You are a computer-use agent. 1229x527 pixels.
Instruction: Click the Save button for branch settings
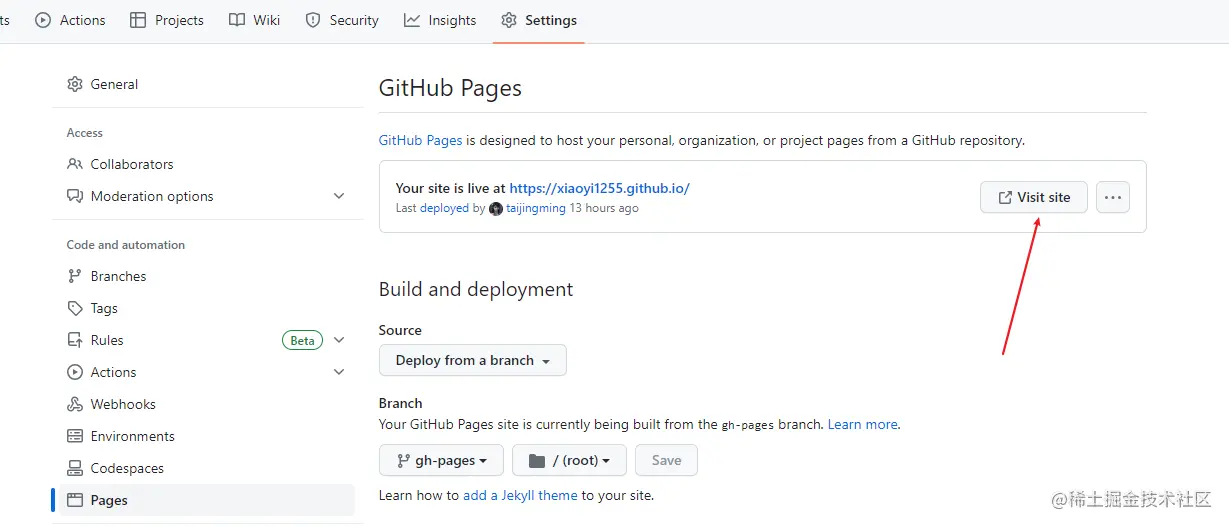666,460
